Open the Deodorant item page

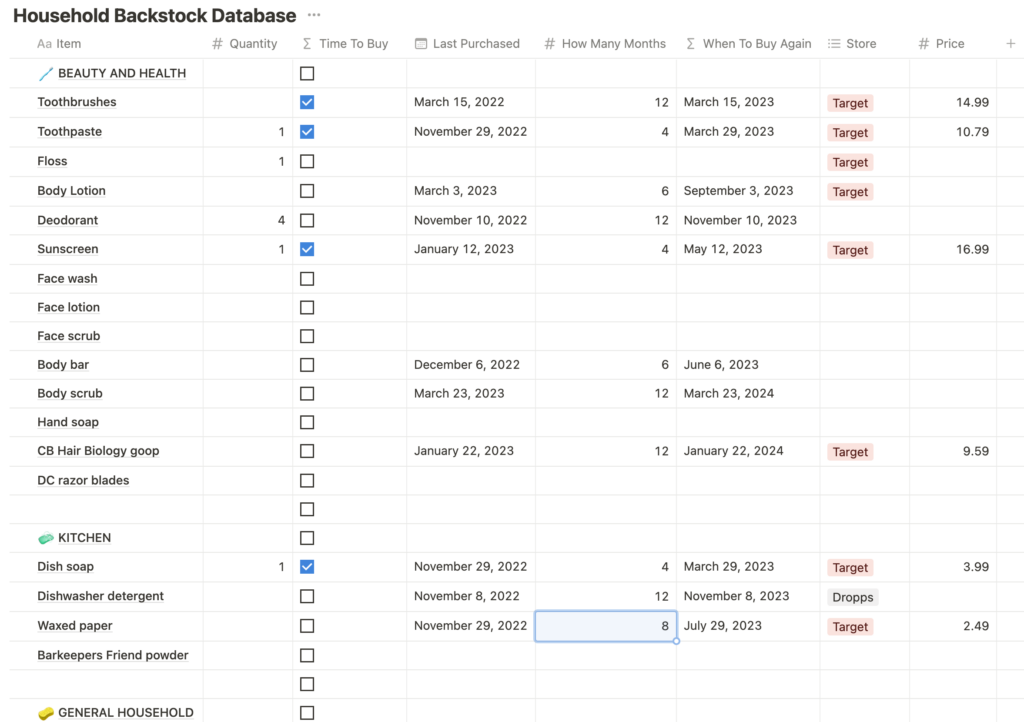click(x=68, y=220)
